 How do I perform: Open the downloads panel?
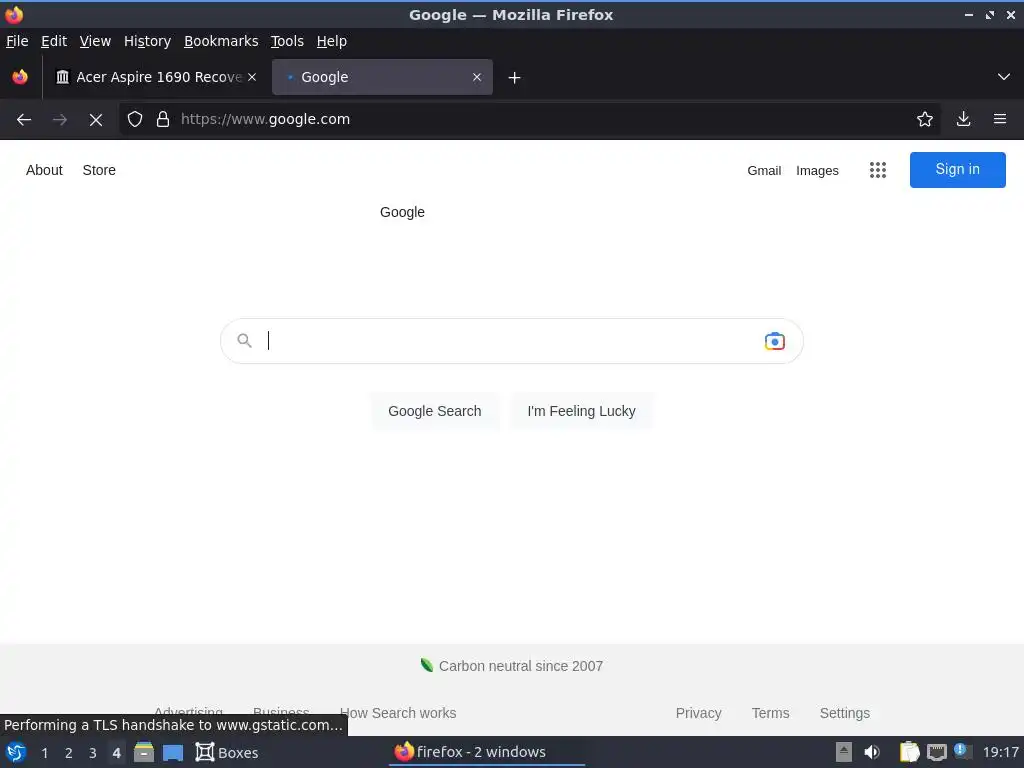[963, 119]
